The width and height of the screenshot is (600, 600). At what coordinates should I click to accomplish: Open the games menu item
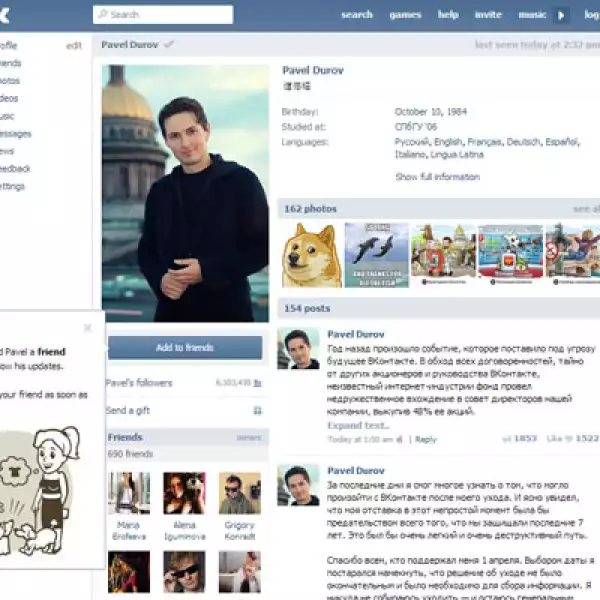(x=405, y=15)
